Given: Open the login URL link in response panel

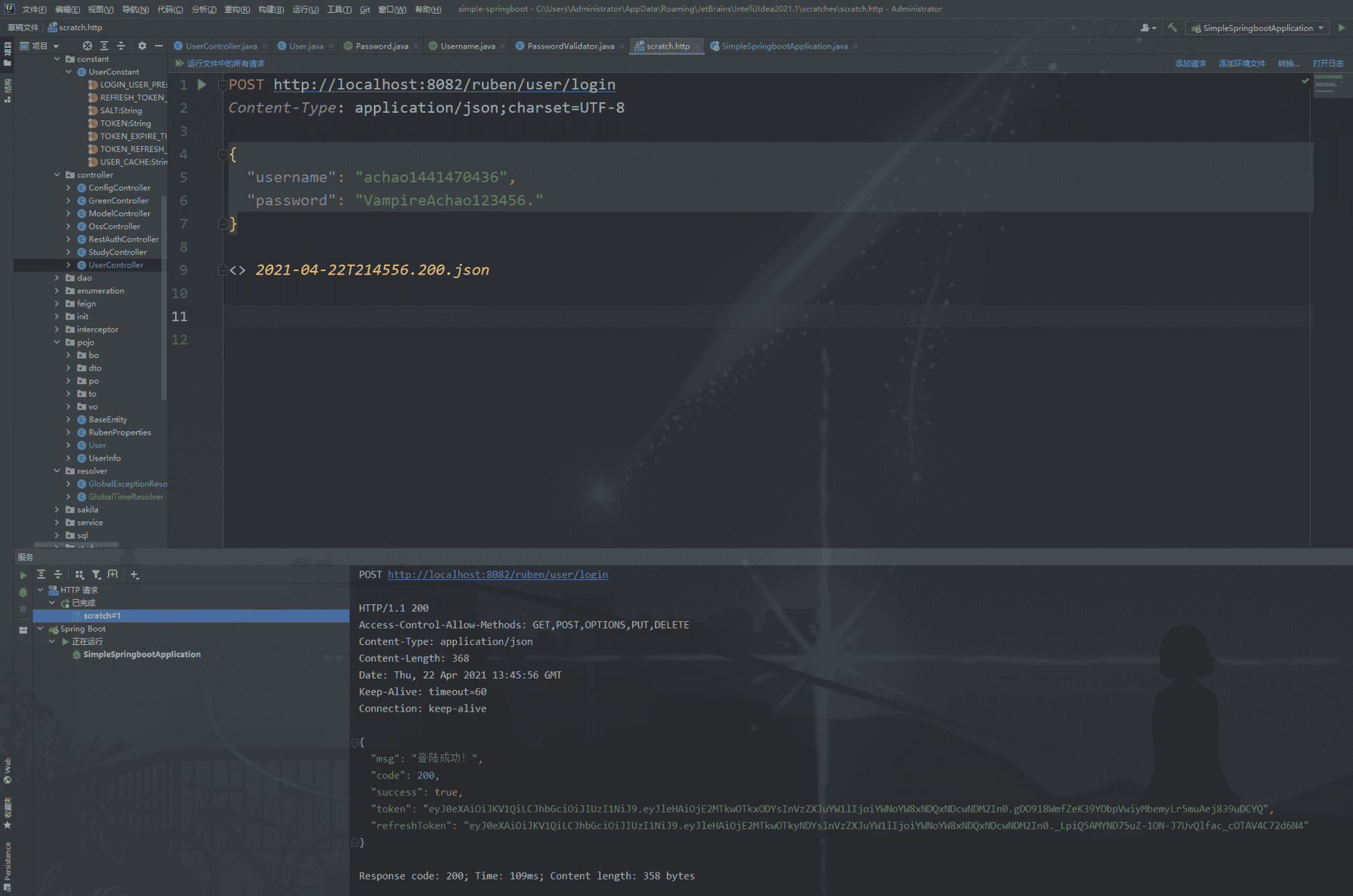Looking at the screenshot, I should click(498, 574).
